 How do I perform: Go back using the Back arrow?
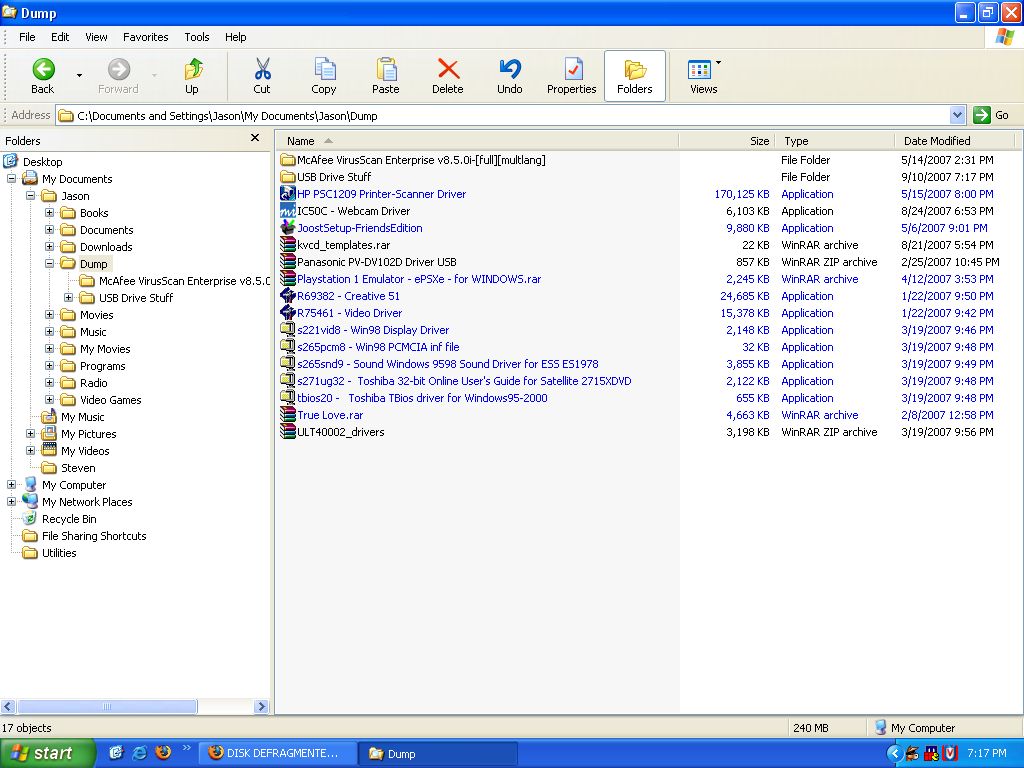pos(43,76)
